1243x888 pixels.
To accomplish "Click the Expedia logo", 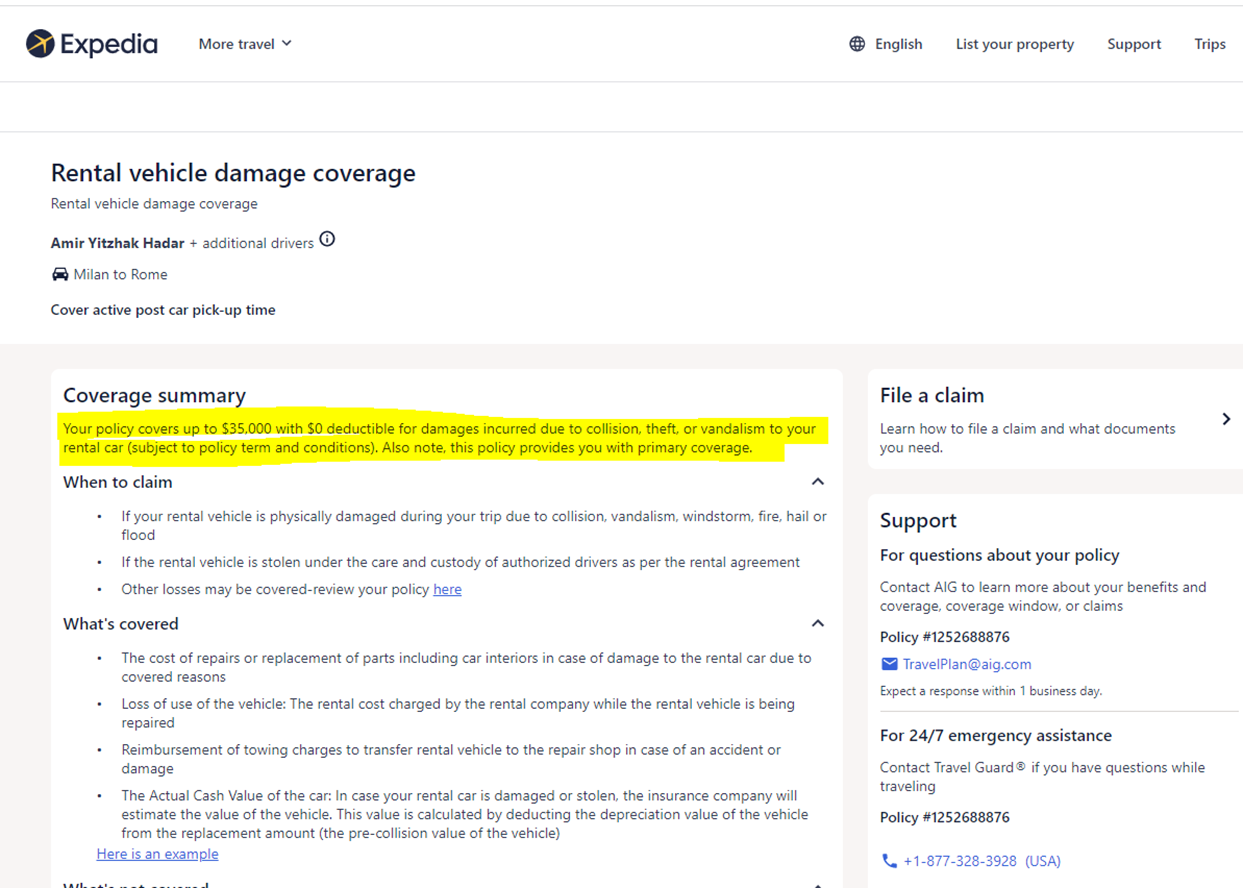I will coord(90,43).
